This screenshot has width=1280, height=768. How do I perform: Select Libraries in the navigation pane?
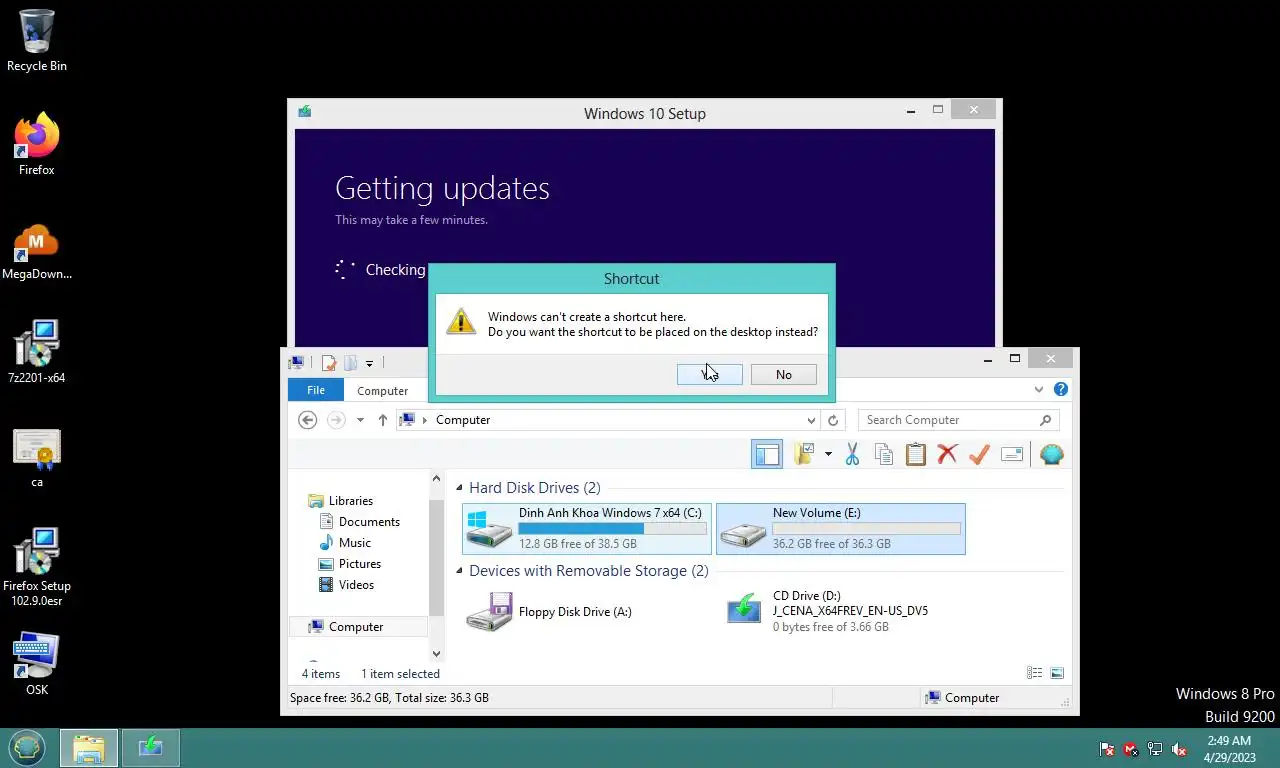pyautogui.click(x=339, y=501)
